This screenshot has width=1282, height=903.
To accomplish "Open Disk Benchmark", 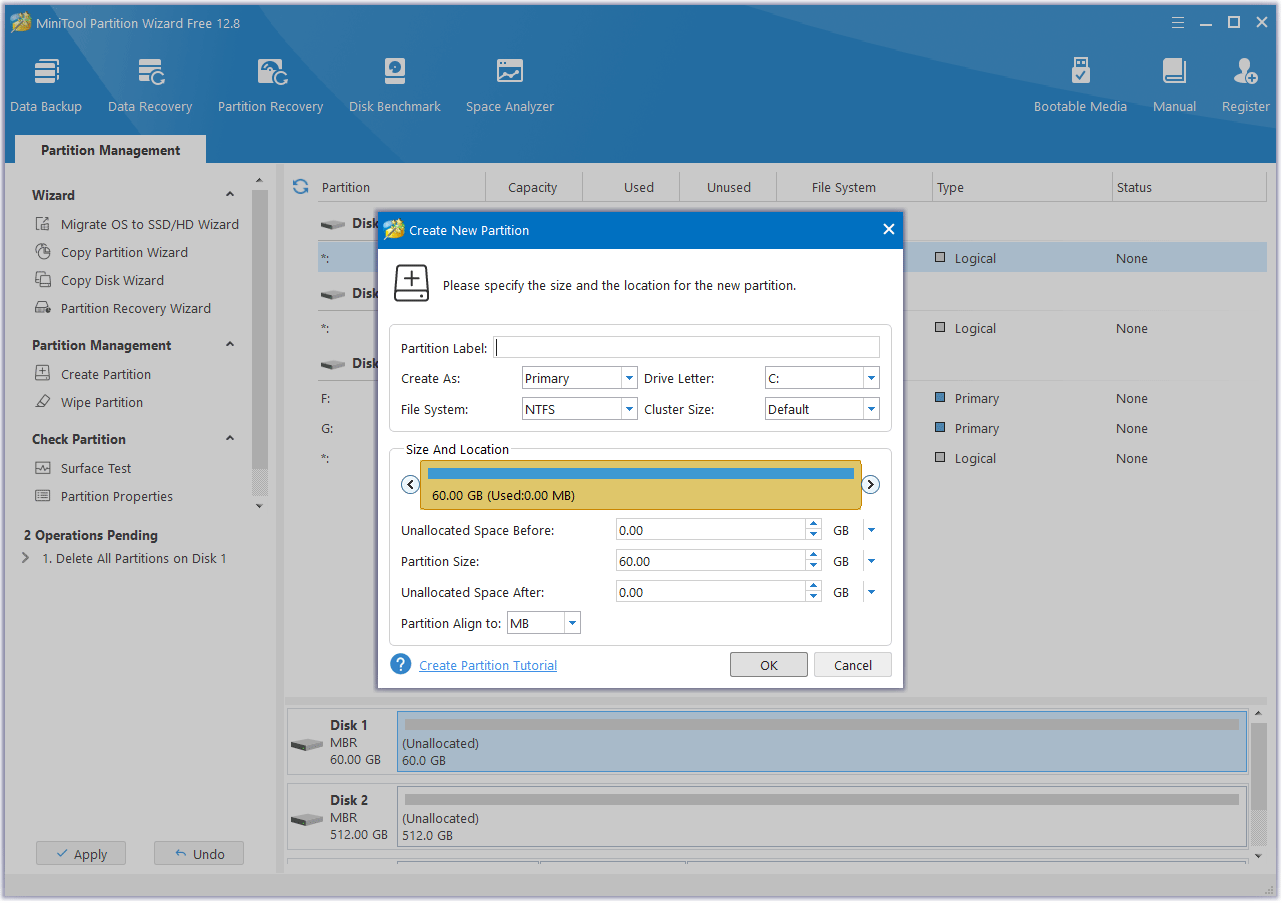I will pyautogui.click(x=395, y=86).
